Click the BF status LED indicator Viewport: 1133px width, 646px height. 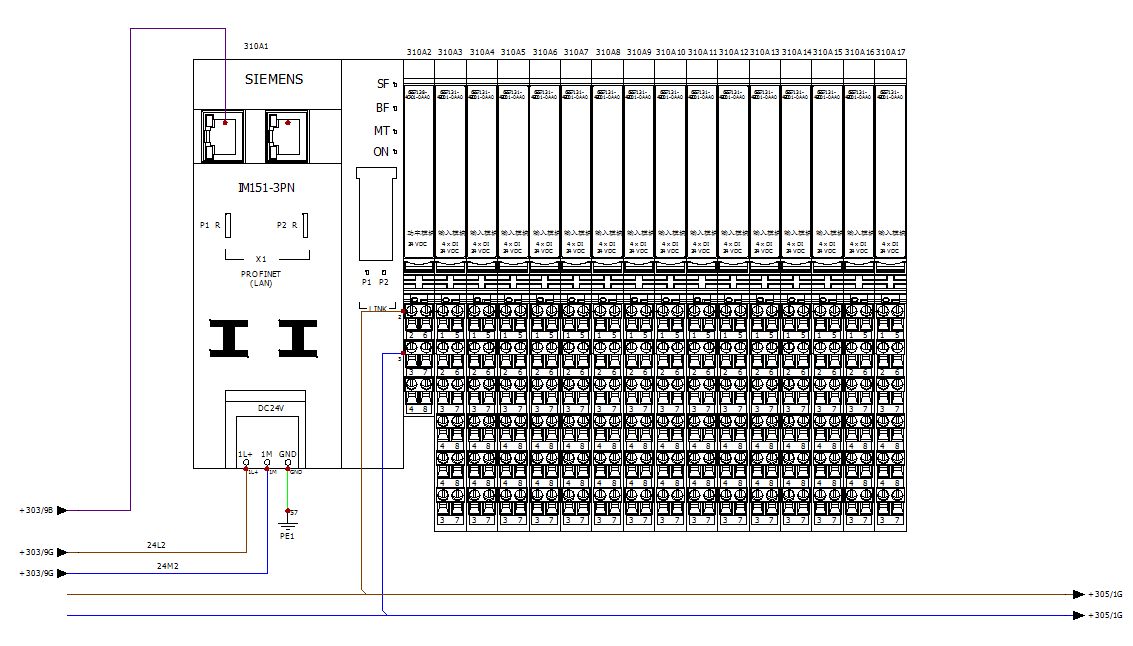point(395,108)
